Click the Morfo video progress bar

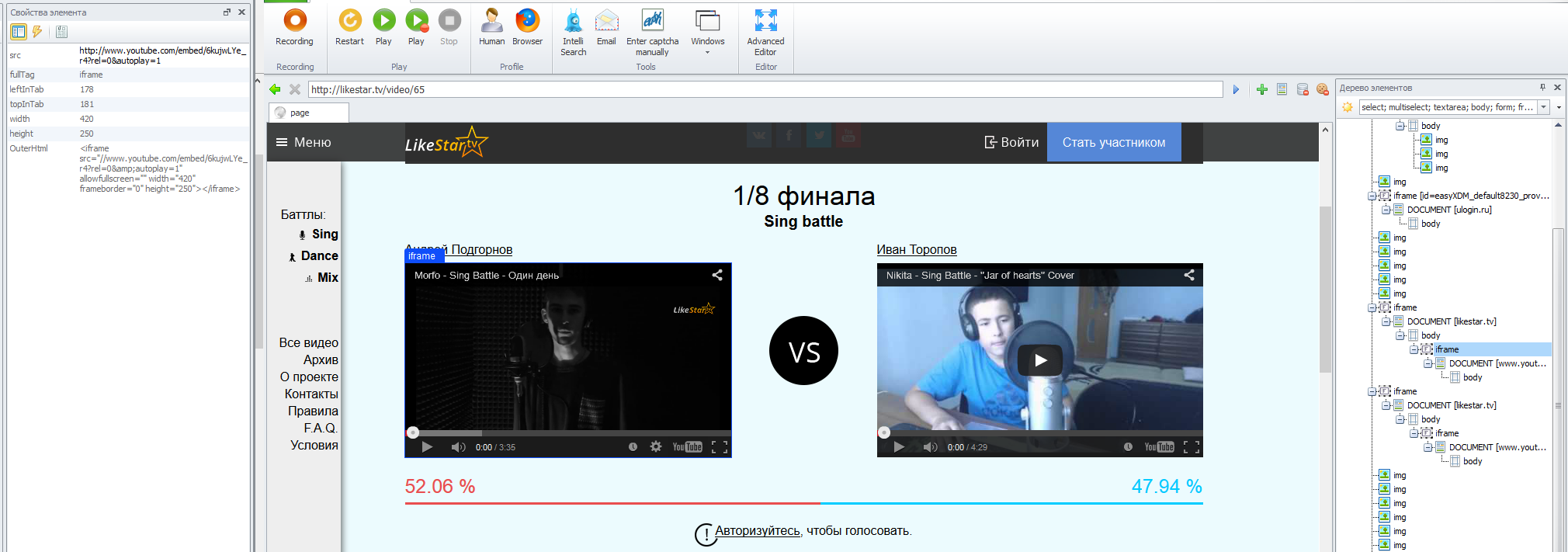[x=568, y=432]
